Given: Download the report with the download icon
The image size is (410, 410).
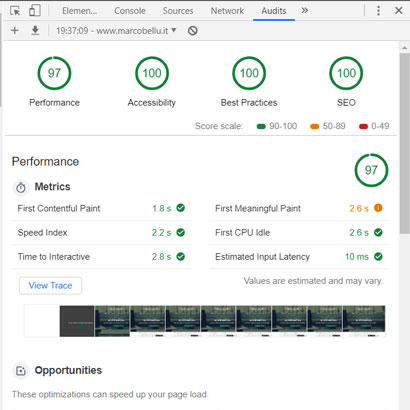Looking at the screenshot, I should coord(35,31).
